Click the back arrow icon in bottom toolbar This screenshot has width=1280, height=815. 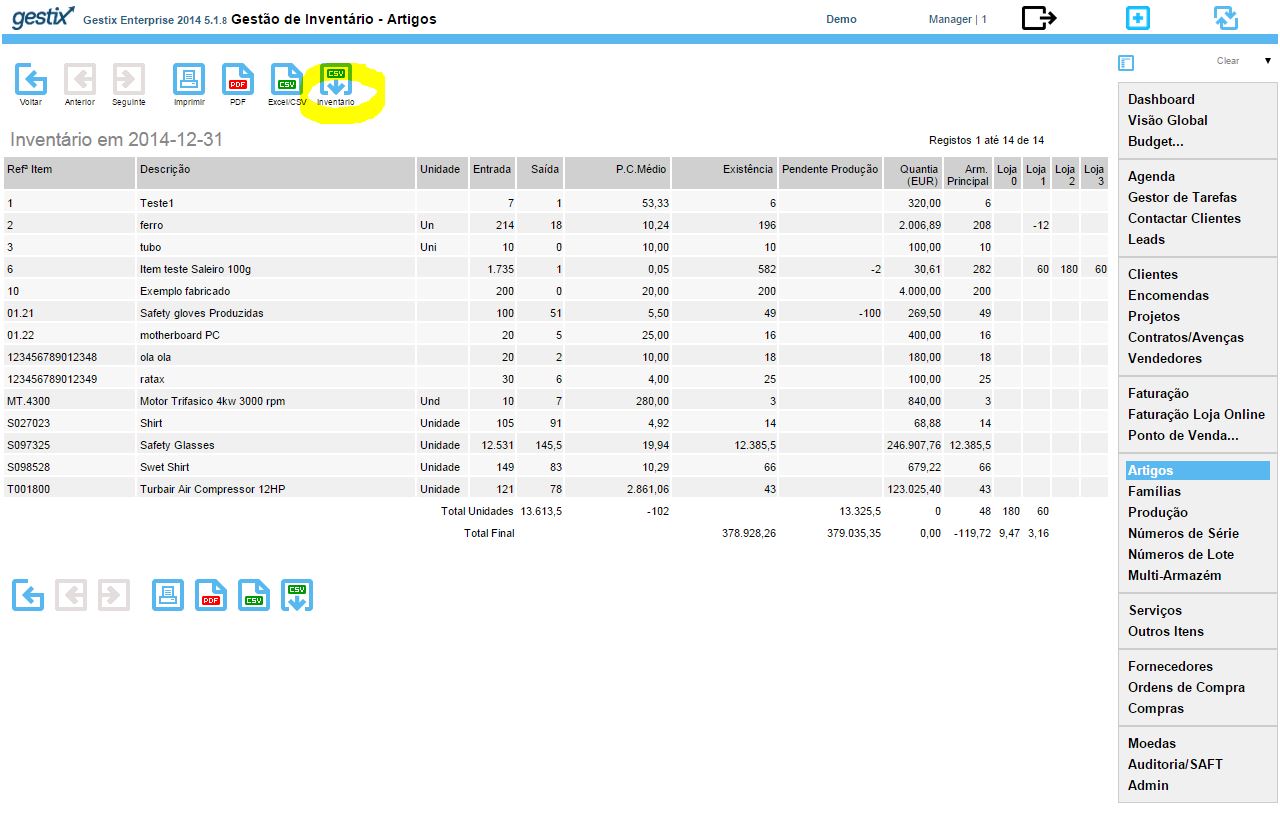28,595
